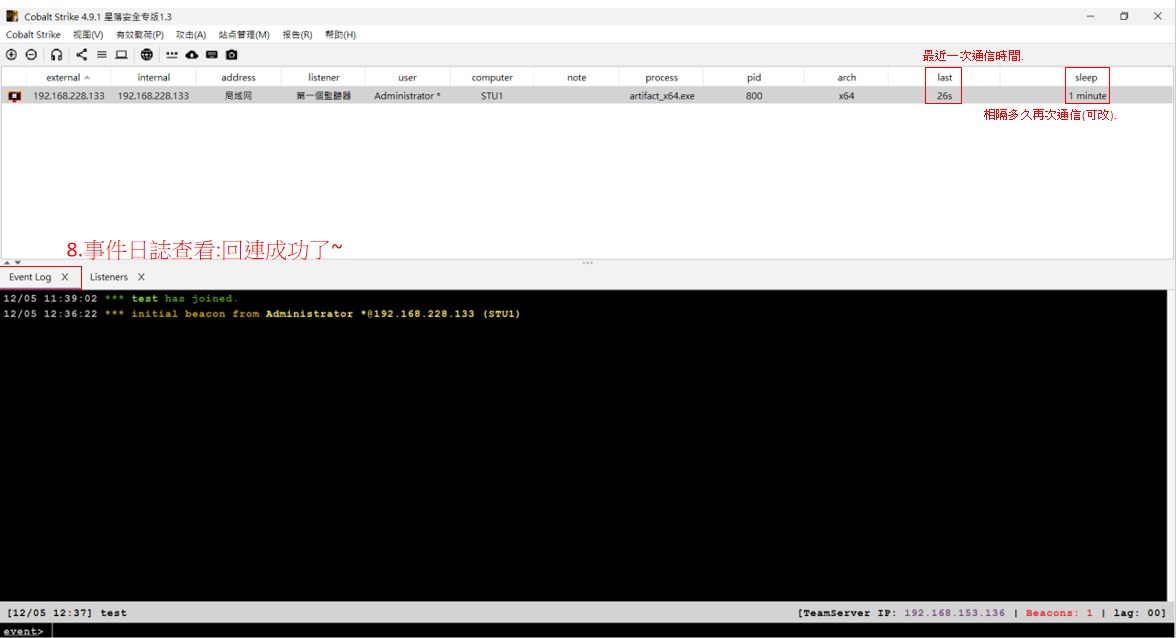This screenshot has height=638, width=1176.
Task: Click the disconnect minus icon in toolbar
Action: (x=32, y=55)
